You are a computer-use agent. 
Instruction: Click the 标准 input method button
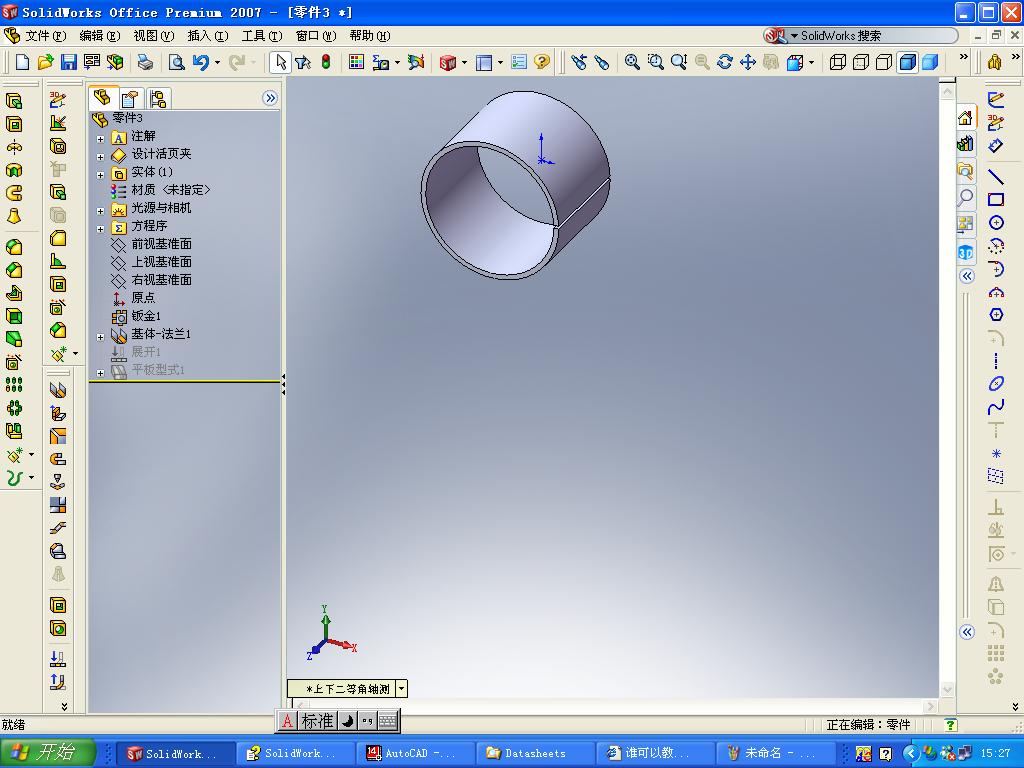[x=317, y=721]
